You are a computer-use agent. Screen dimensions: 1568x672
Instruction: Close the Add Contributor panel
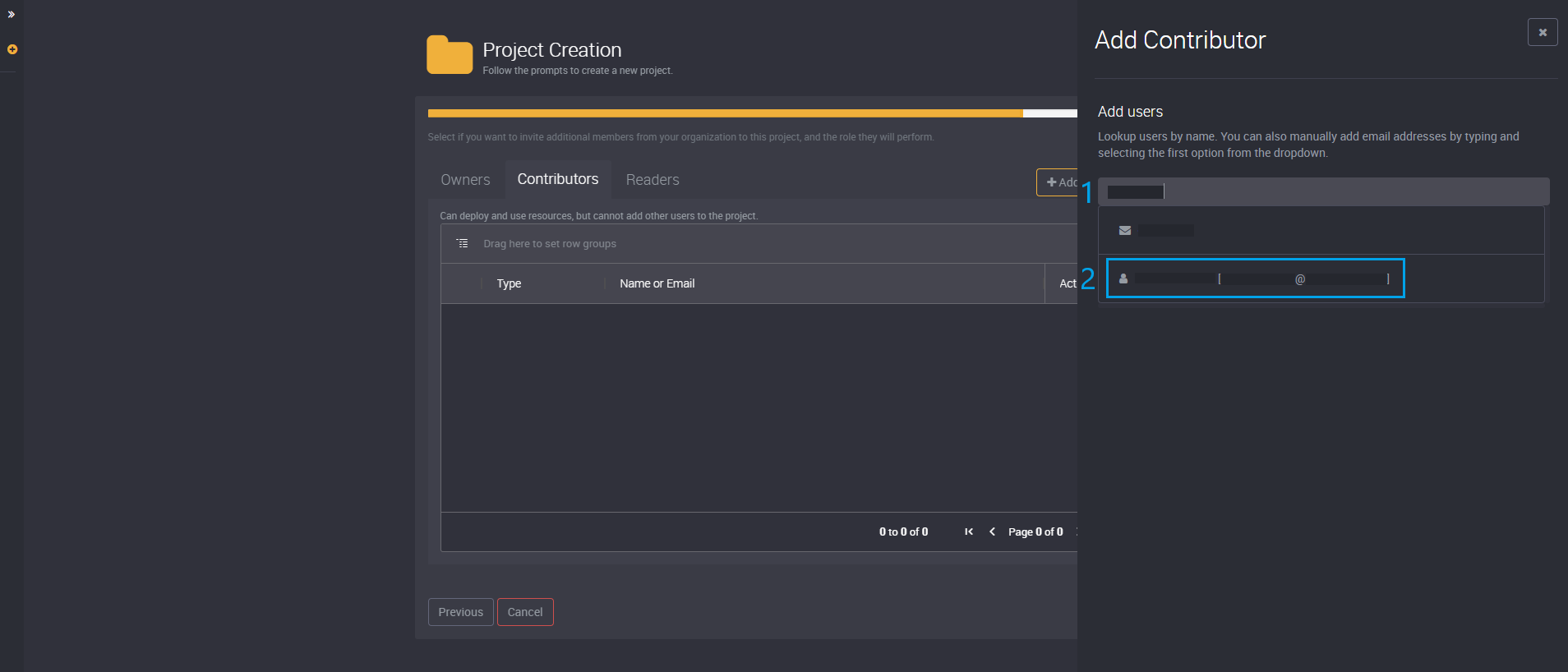point(1543,32)
